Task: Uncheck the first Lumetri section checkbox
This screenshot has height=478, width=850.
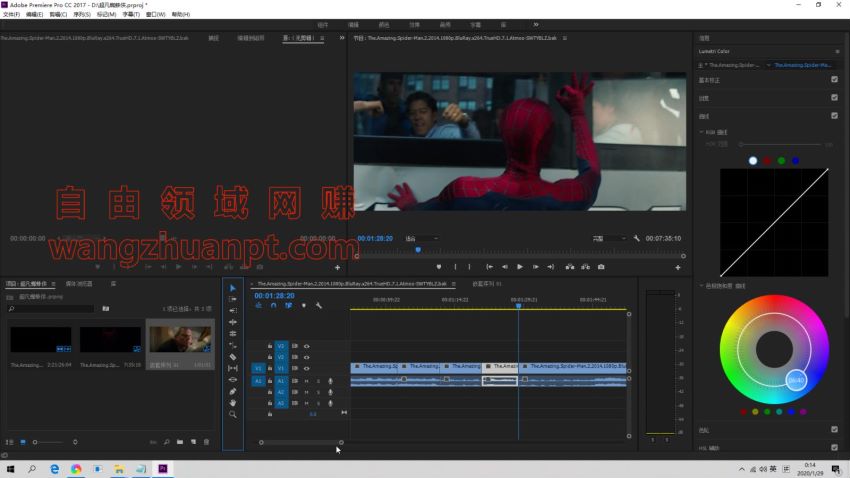Action: [x=834, y=79]
